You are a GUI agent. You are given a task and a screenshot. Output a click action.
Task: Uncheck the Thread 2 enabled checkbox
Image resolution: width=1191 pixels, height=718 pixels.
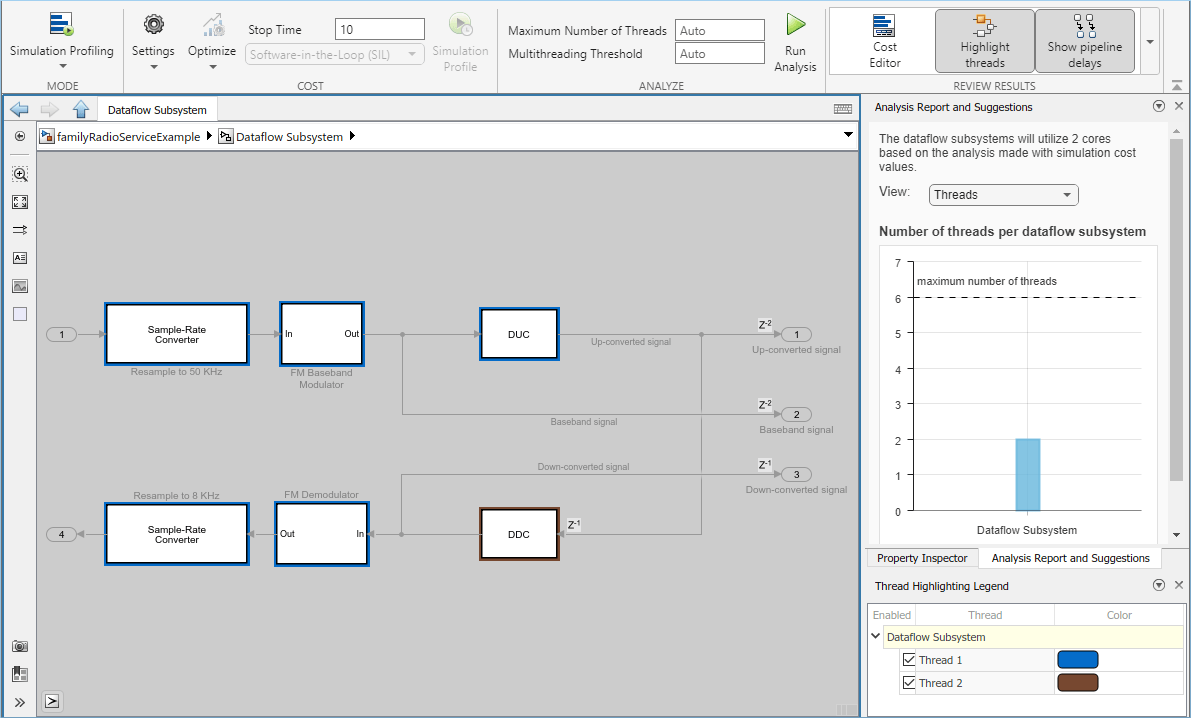pyautogui.click(x=909, y=682)
